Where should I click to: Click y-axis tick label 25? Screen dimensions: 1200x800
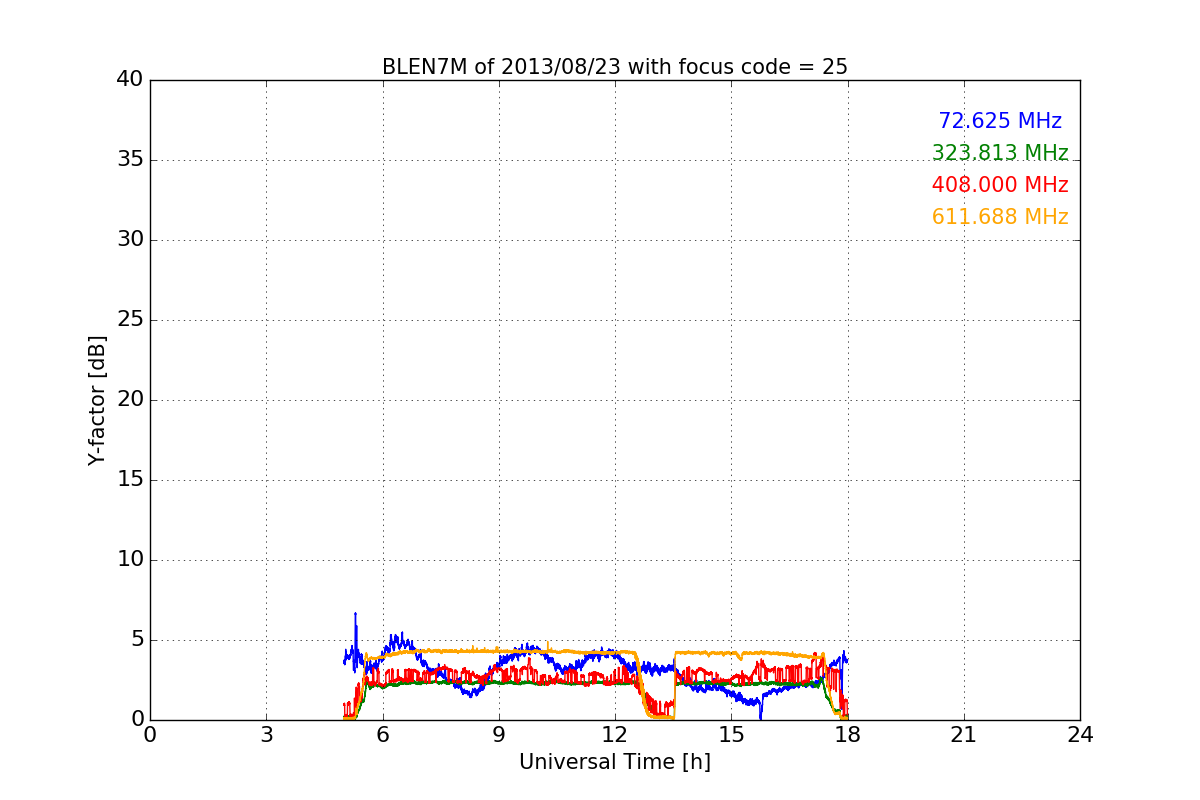point(130,320)
